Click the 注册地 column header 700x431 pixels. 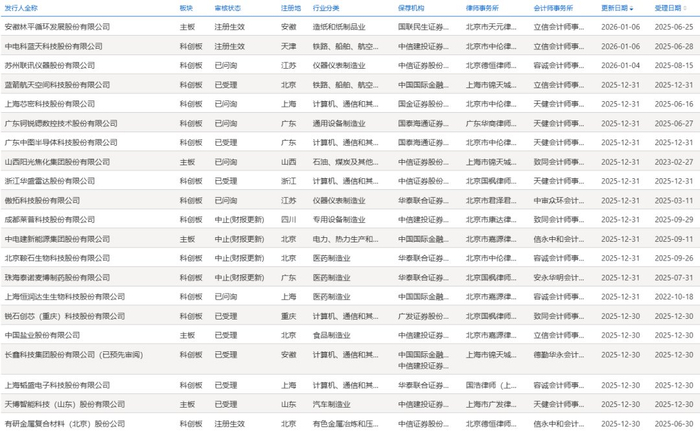click(291, 8)
